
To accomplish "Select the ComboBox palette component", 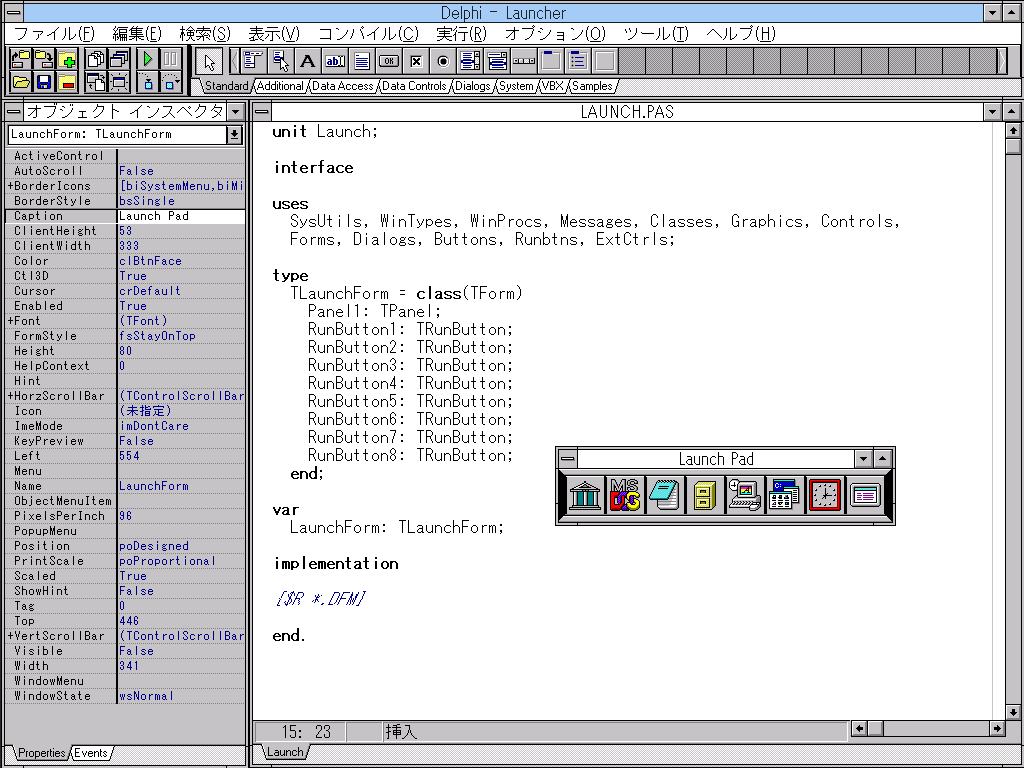I will click(x=498, y=61).
